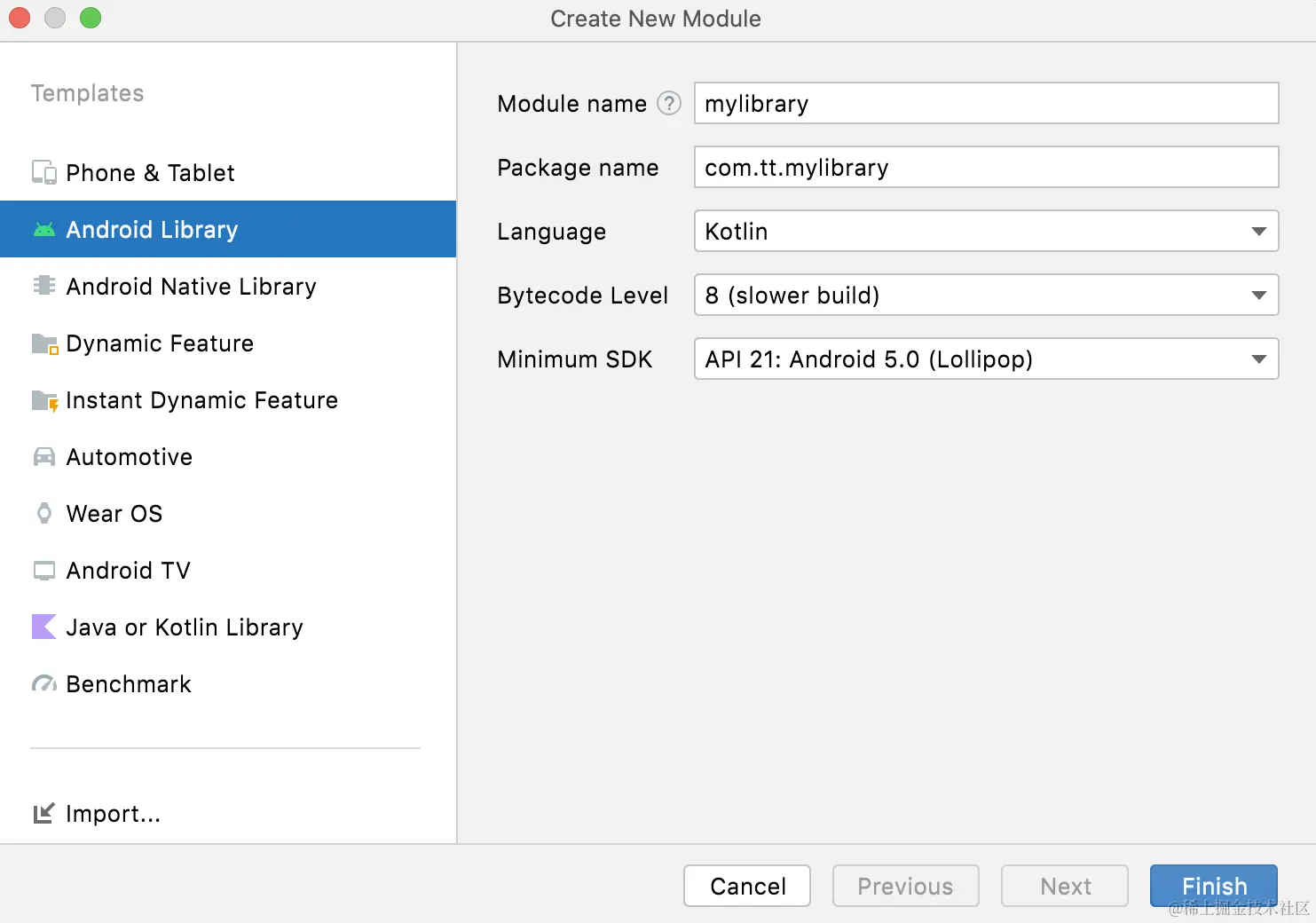1316x923 pixels.
Task: Select the Android Library template
Action: click(152, 230)
